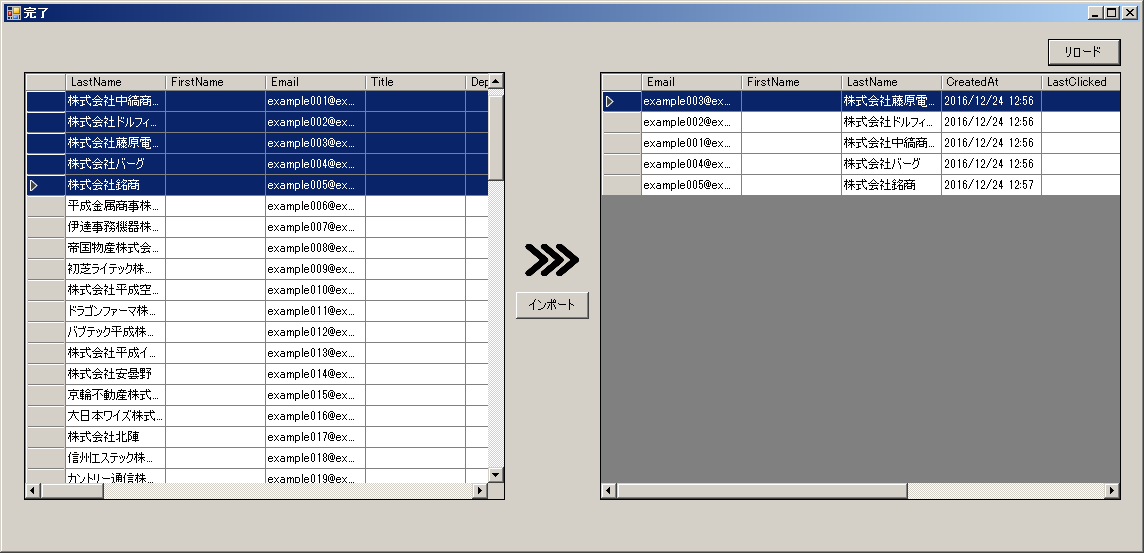Select row 株式会社バーグ in left grid
The width and height of the screenshot is (1144, 553).
pyautogui.click(x=257, y=164)
